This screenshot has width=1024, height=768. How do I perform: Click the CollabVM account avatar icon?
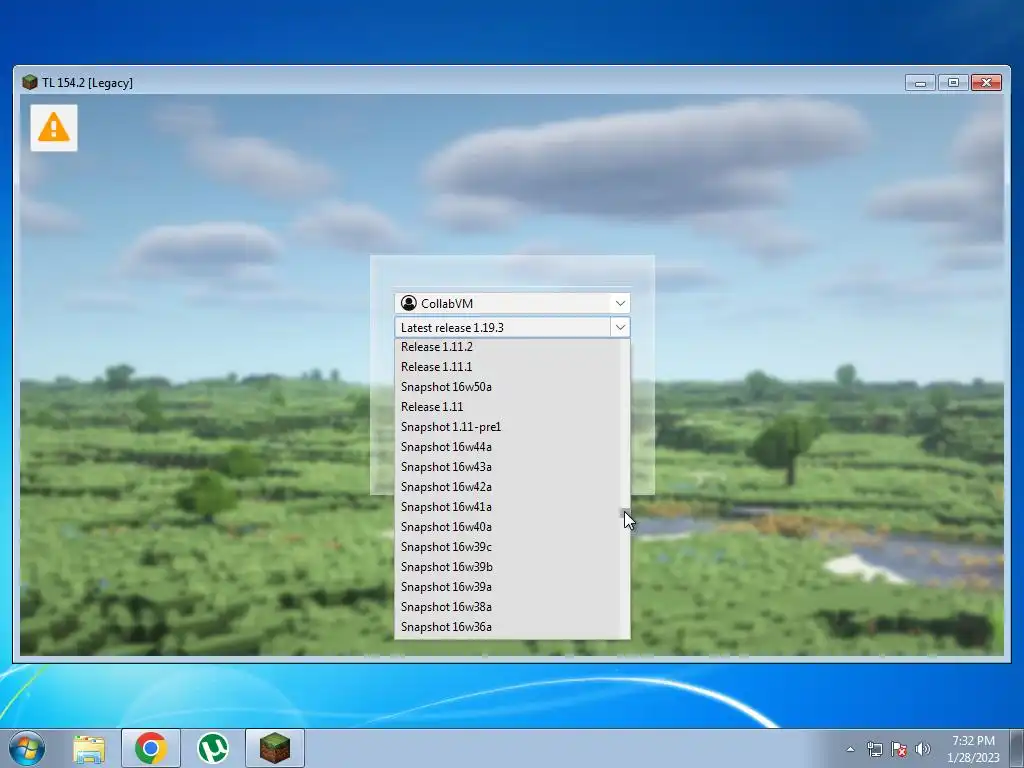[409, 303]
